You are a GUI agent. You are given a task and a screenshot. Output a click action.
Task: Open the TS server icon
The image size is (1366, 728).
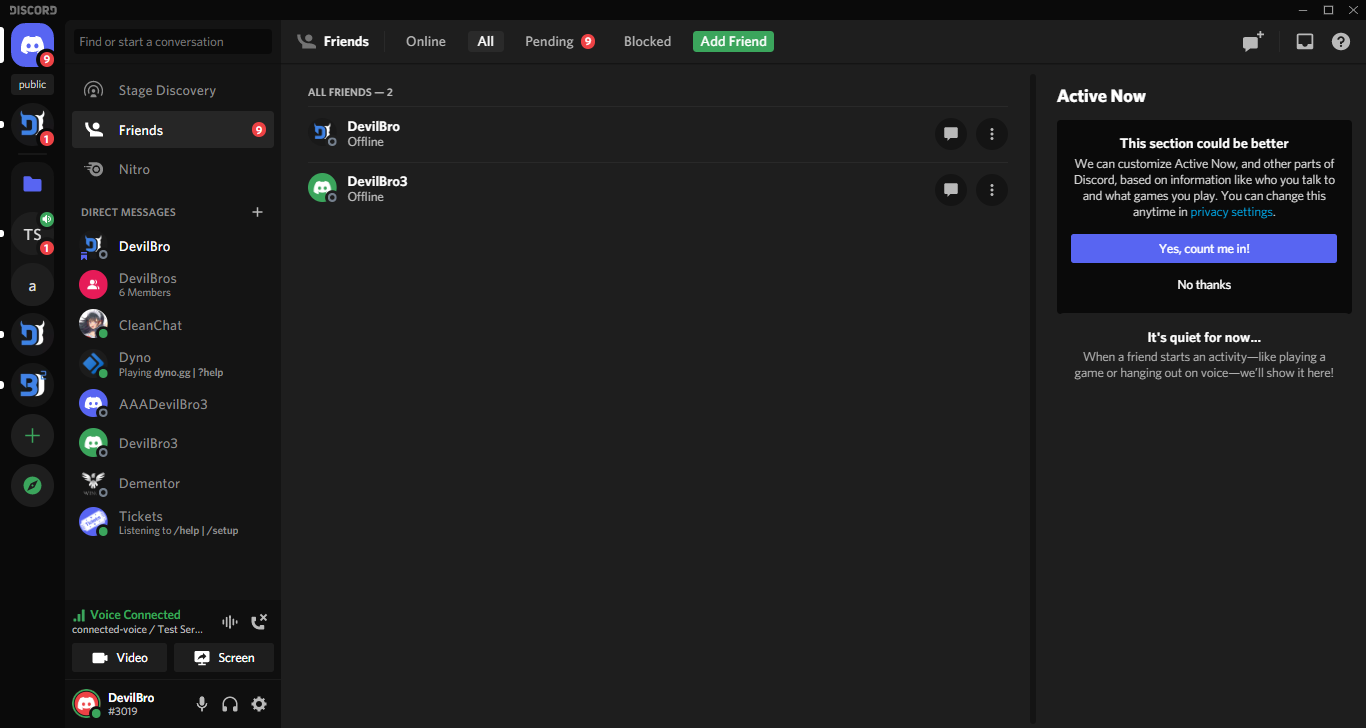click(x=32, y=234)
